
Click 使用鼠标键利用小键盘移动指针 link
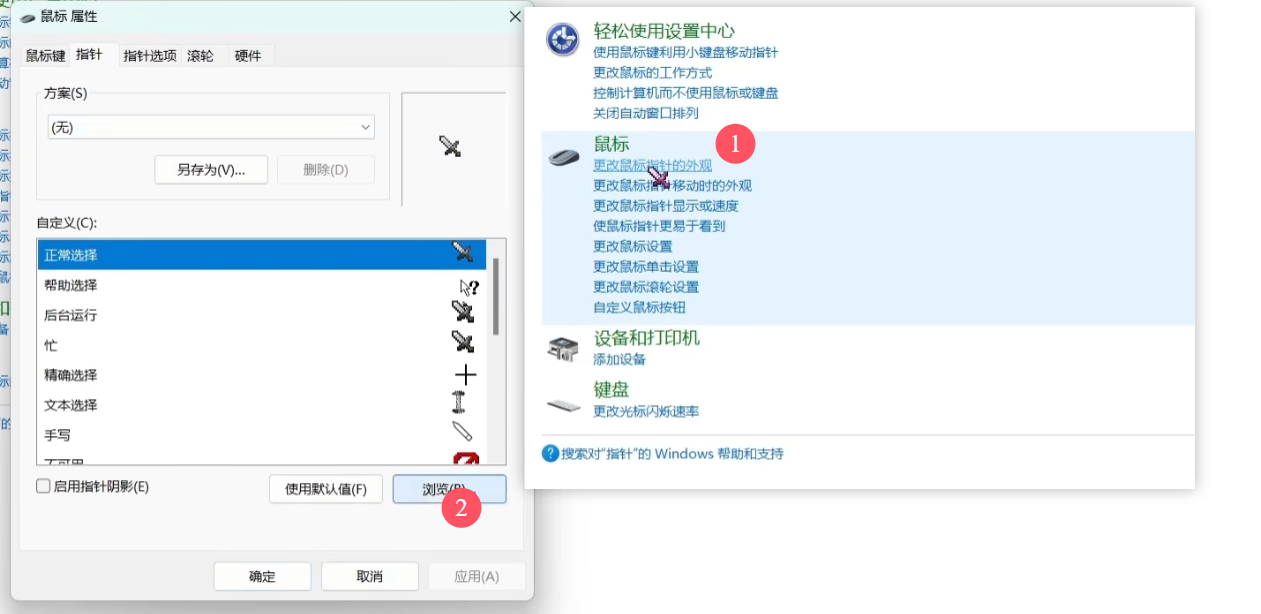pos(685,52)
